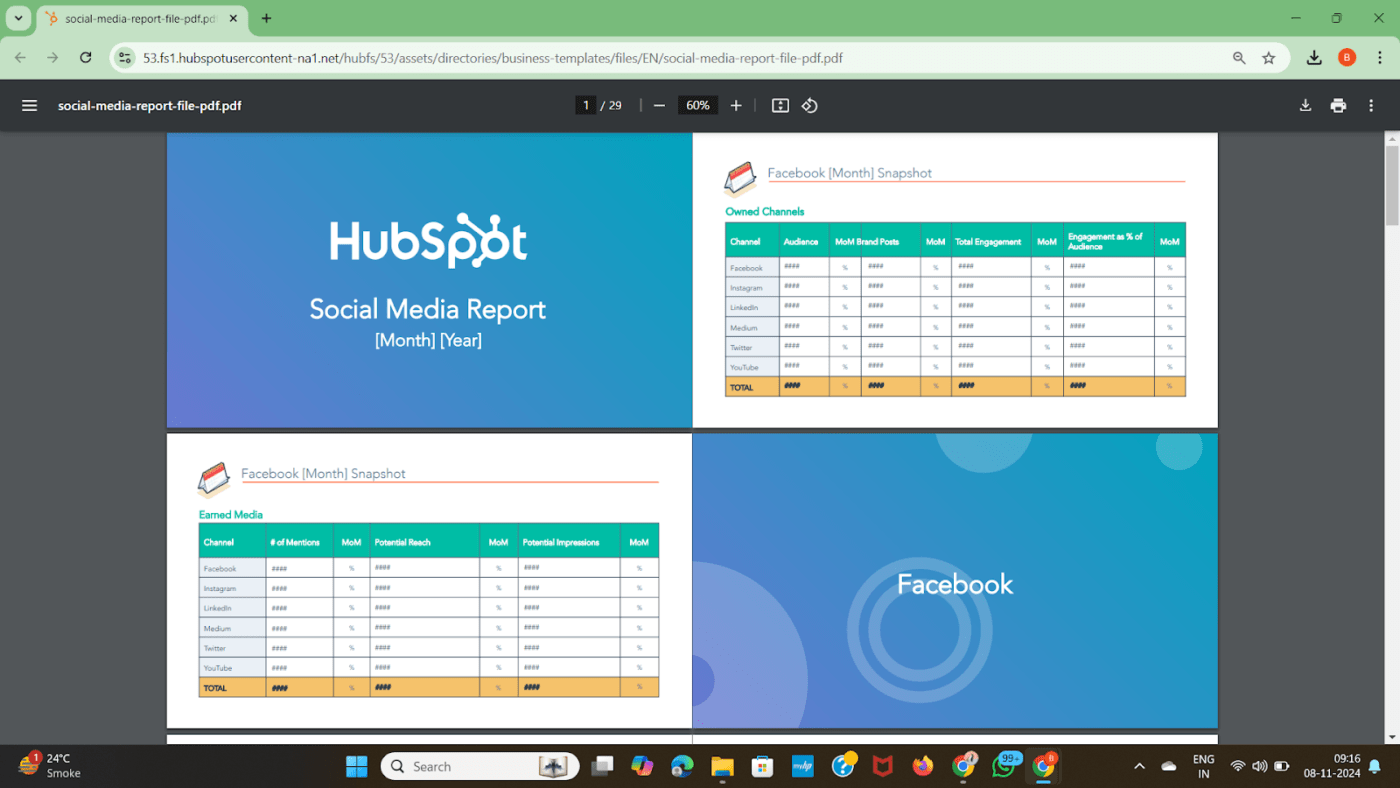1400x788 pixels.
Task: Open Microsoft Store from taskbar
Action: [x=762, y=766]
